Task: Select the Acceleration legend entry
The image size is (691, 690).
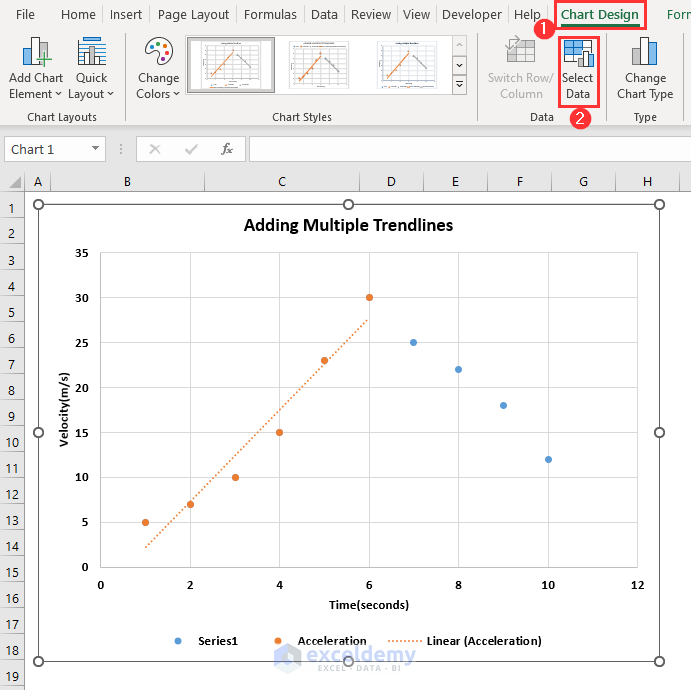Action: click(320, 641)
